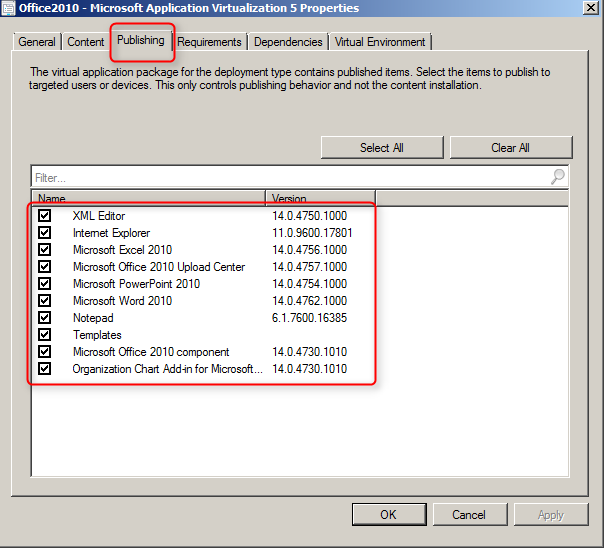Click version 14.0.4762.1000 cell
Image resolution: width=604 pixels, height=548 pixels.
pyautogui.click(x=310, y=301)
